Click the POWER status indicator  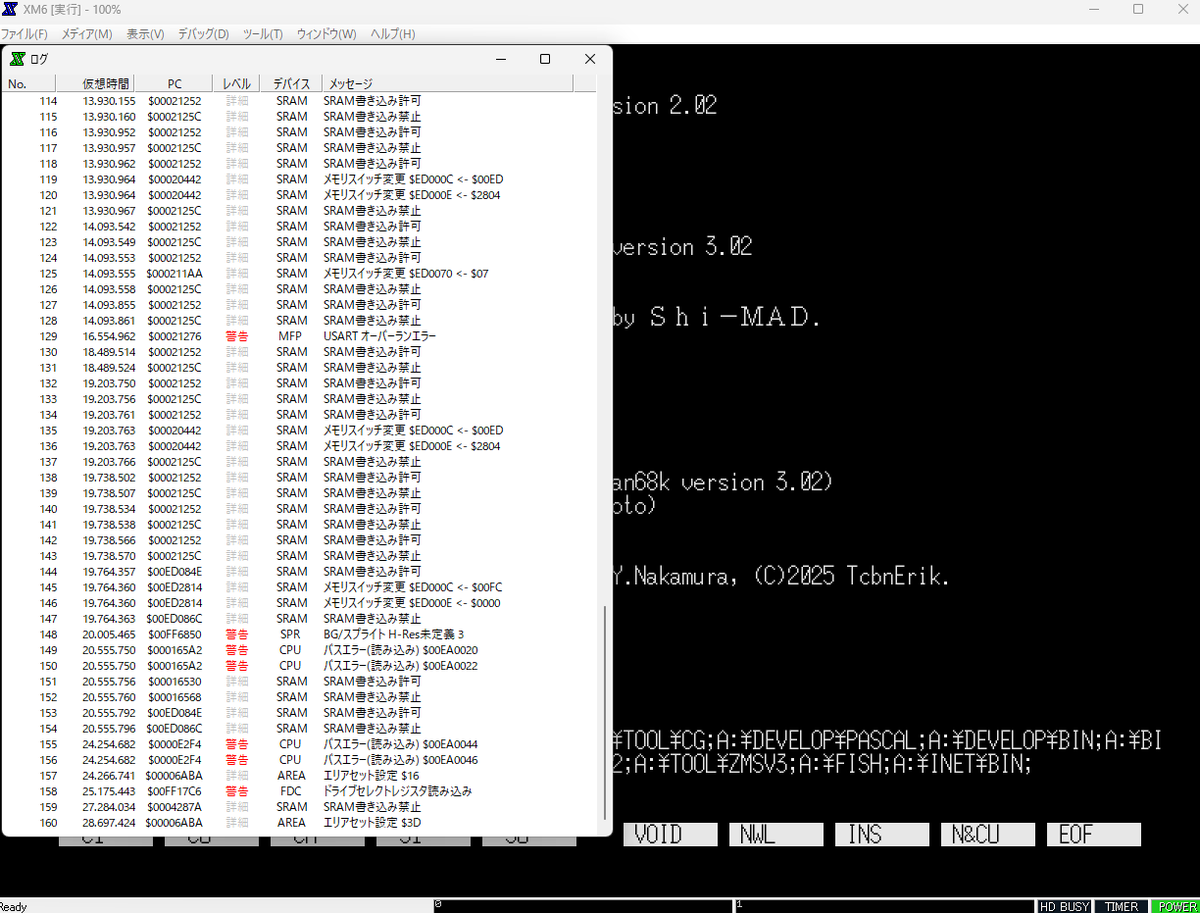click(x=1175, y=906)
